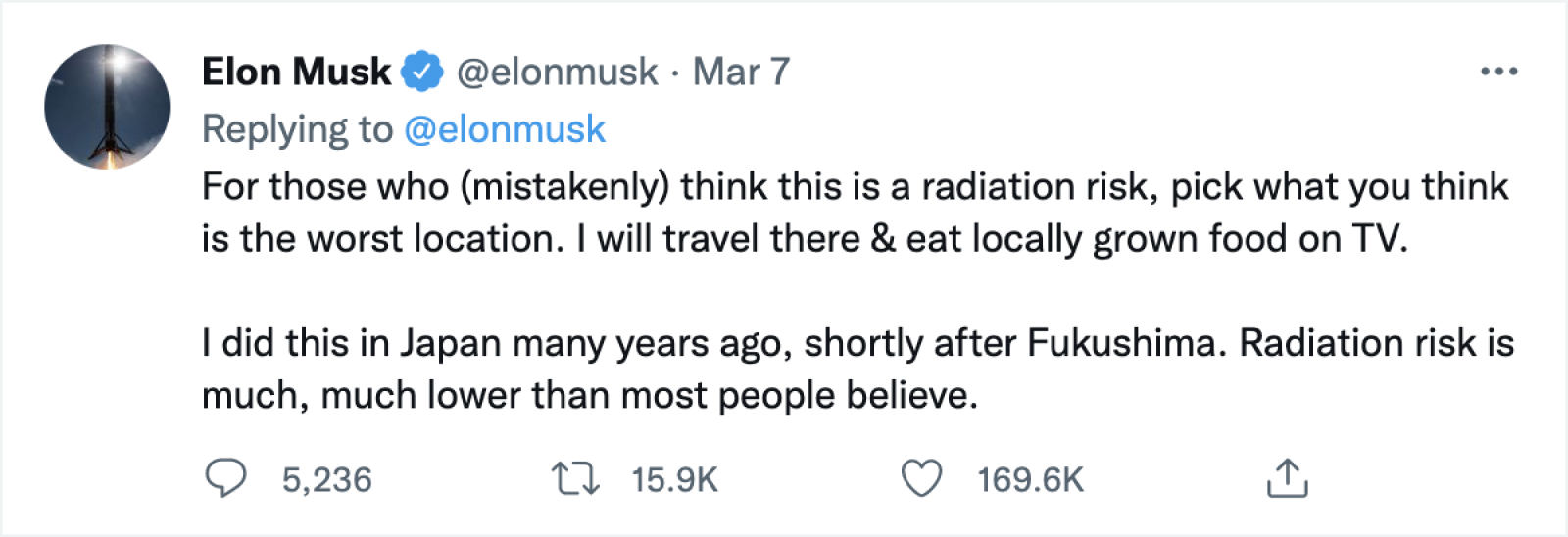Image resolution: width=1568 pixels, height=537 pixels.
Task: Click the final line 'much, much lower than most'
Action: tap(588, 396)
